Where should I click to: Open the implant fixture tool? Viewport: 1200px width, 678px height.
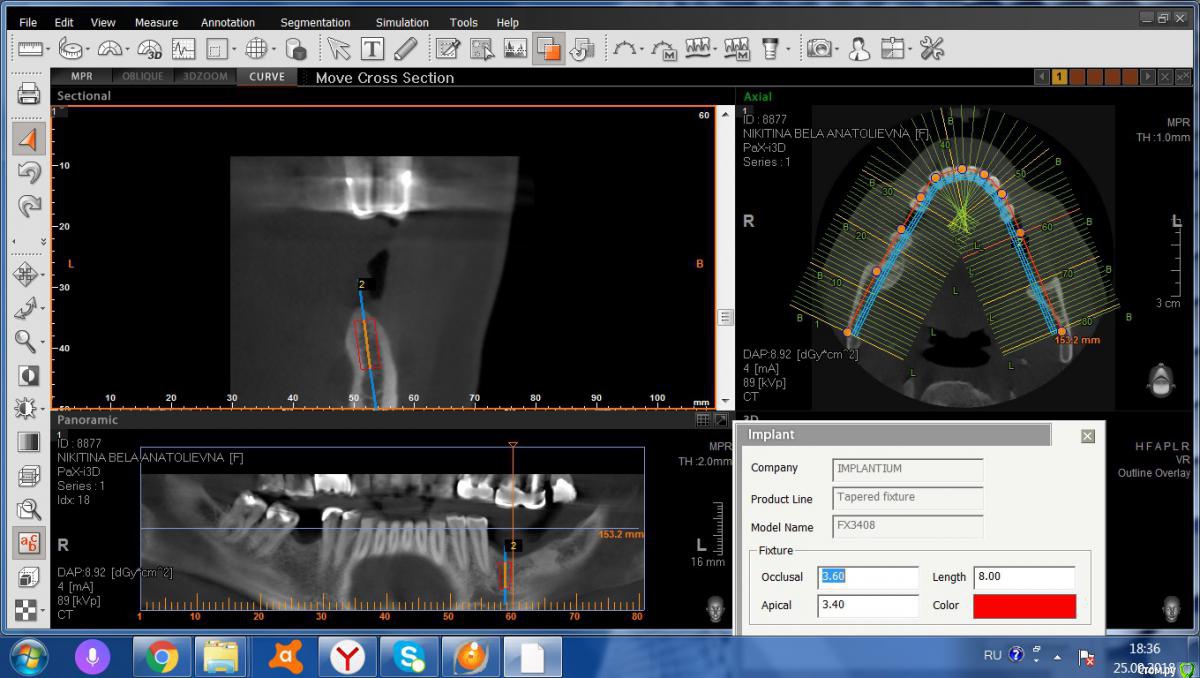point(770,48)
